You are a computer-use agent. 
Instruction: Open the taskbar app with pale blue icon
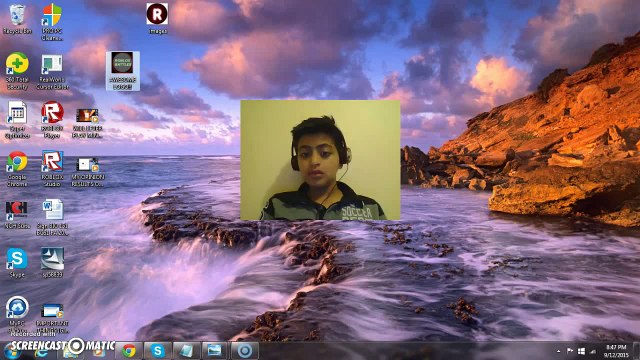point(186,351)
